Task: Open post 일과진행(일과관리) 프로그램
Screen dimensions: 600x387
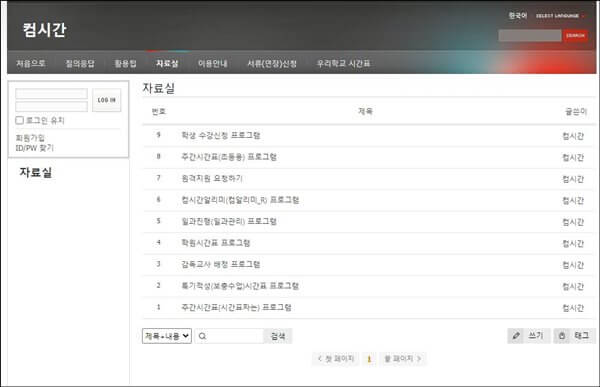Action: tap(229, 221)
